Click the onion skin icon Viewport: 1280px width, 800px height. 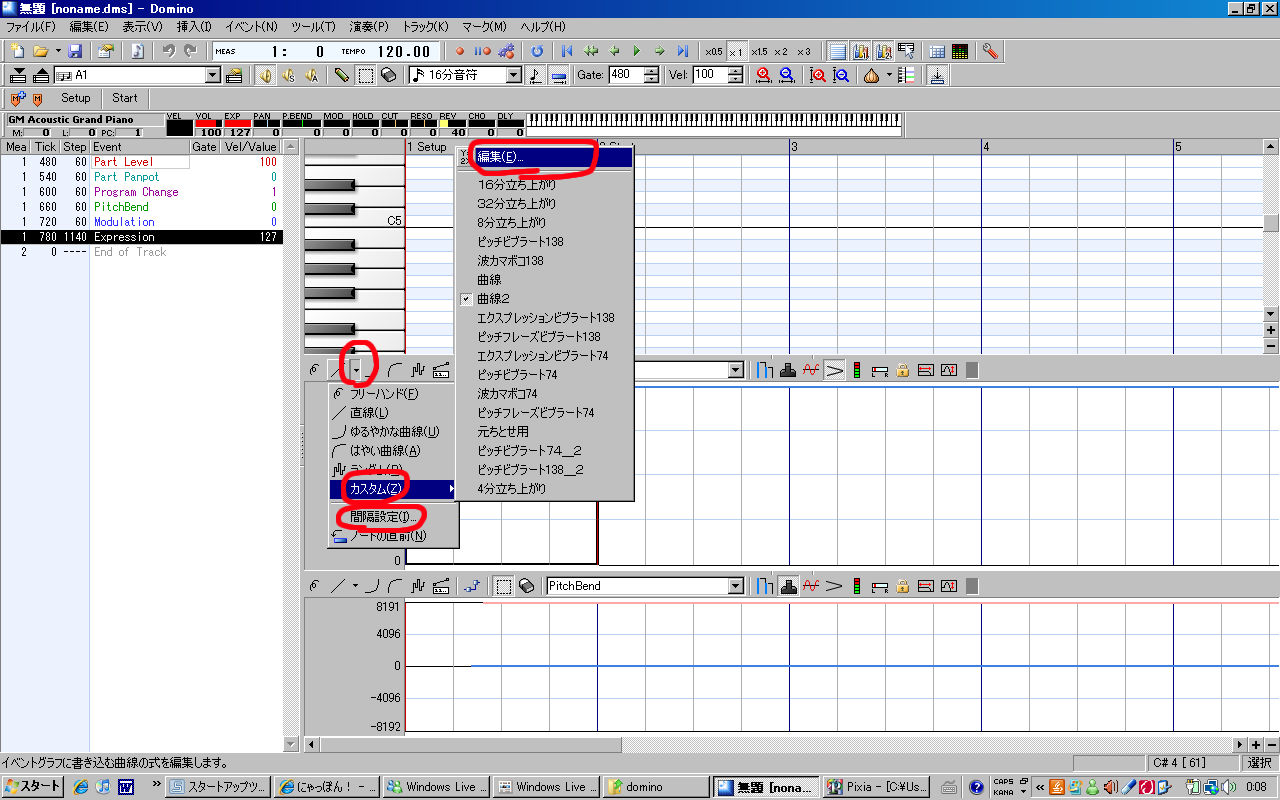click(x=872, y=75)
